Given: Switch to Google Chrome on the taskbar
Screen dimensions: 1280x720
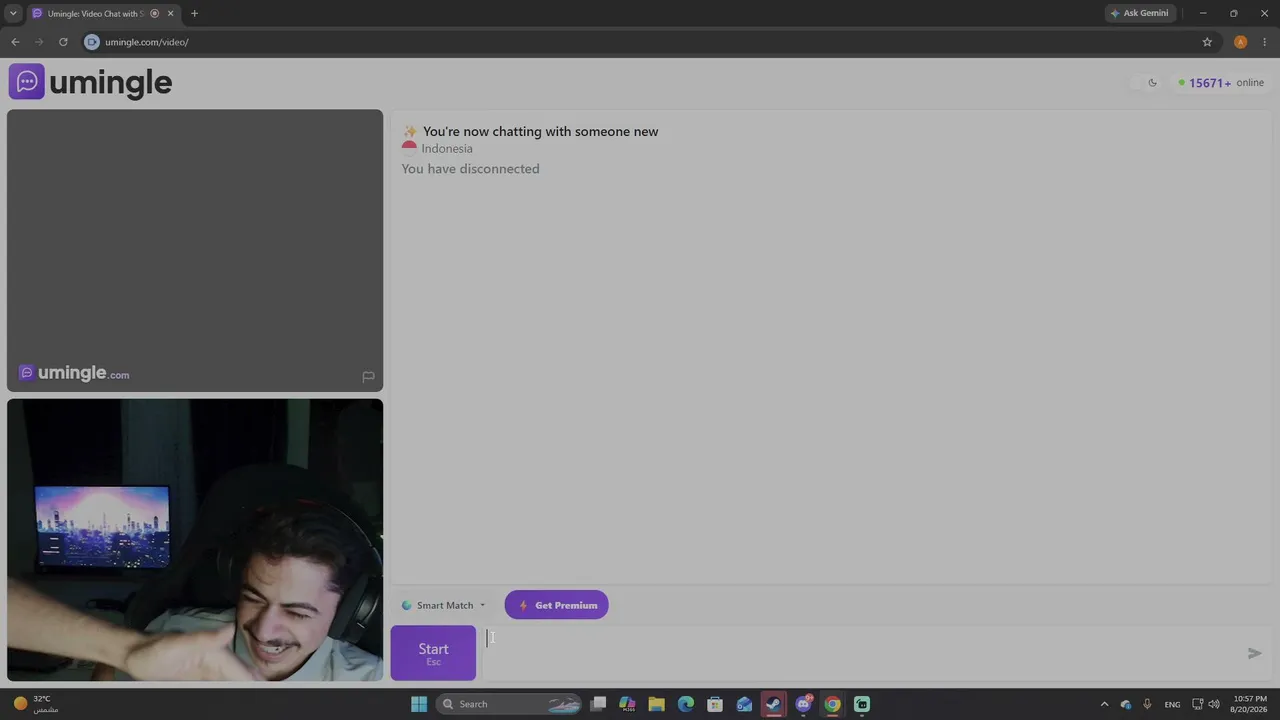Looking at the screenshot, I should (832, 704).
